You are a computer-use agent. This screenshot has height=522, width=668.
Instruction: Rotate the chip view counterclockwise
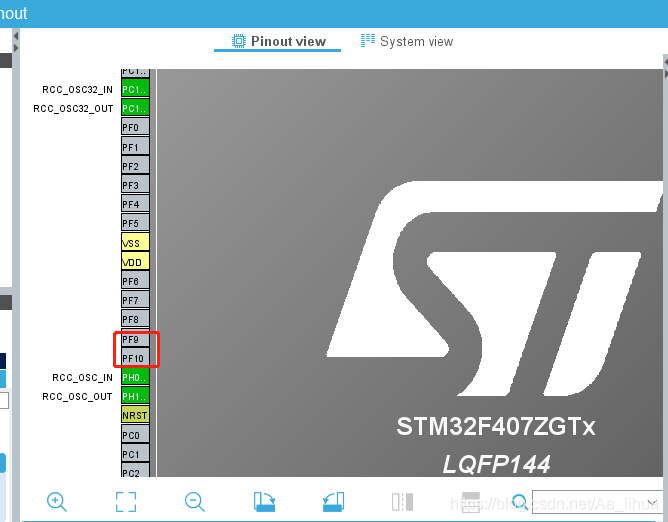[333, 502]
